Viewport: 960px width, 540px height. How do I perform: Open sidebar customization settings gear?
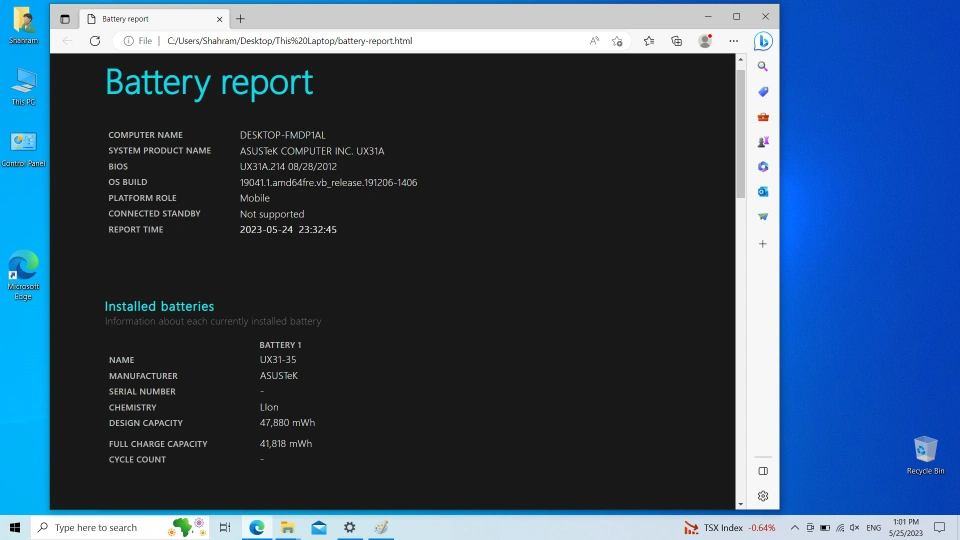(763, 496)
